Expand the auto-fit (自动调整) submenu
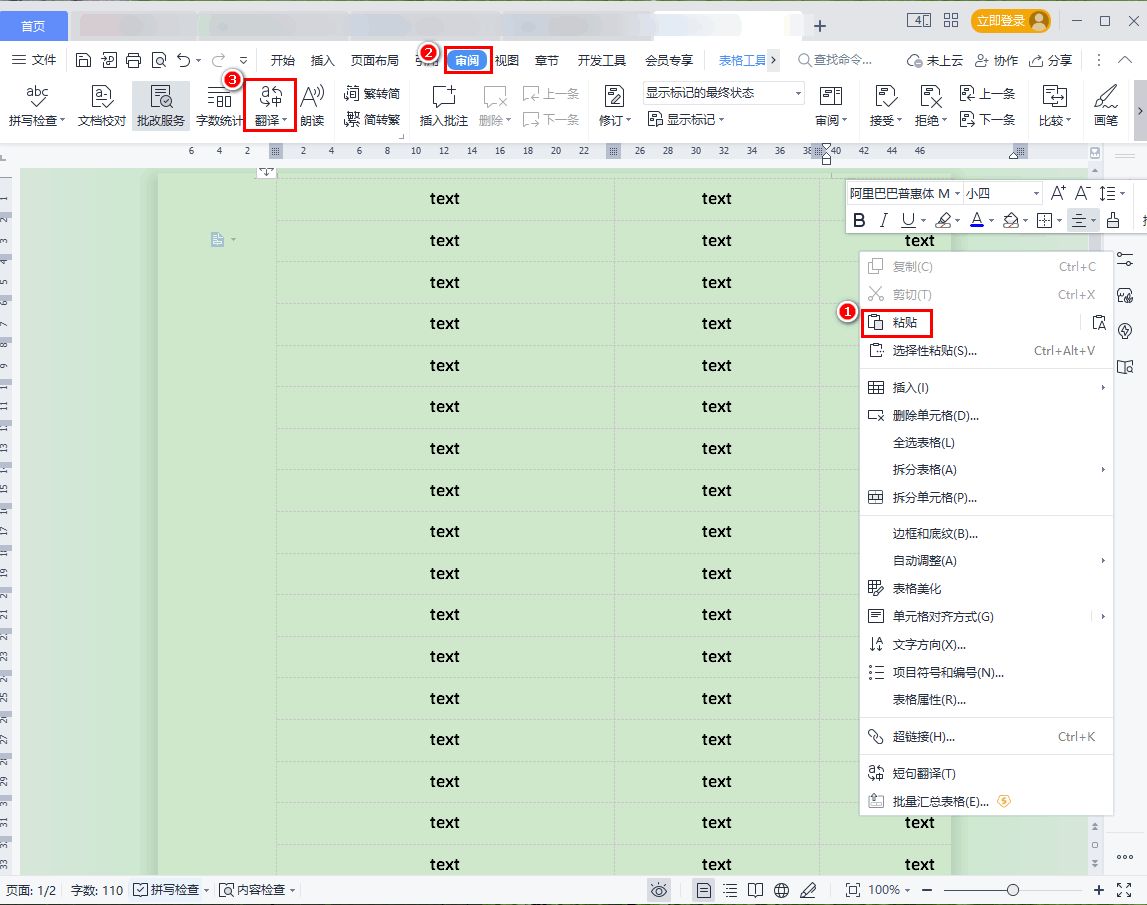The width and height of the screenshot is (1147, 905). tap(986, 560)
